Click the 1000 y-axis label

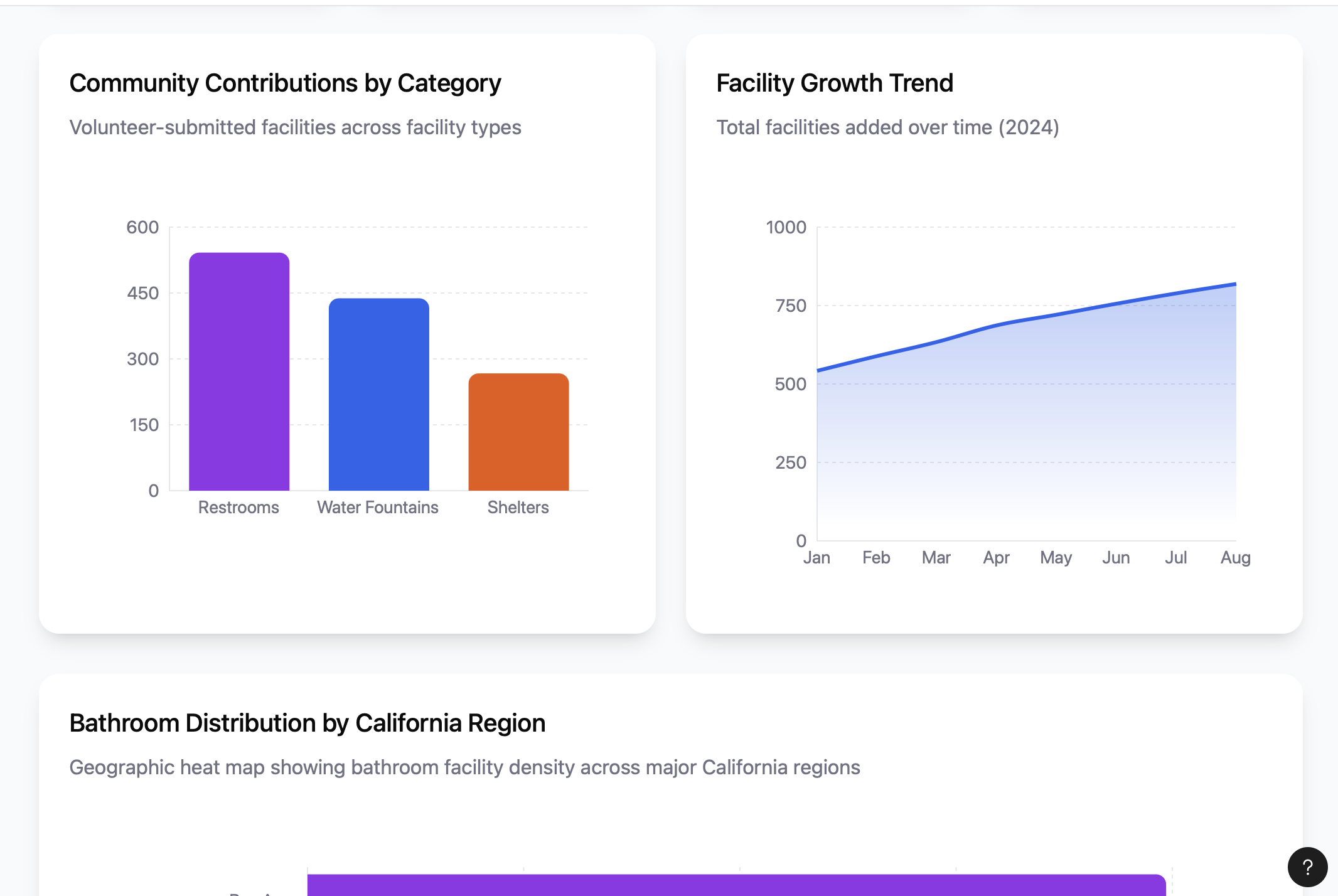786,227
